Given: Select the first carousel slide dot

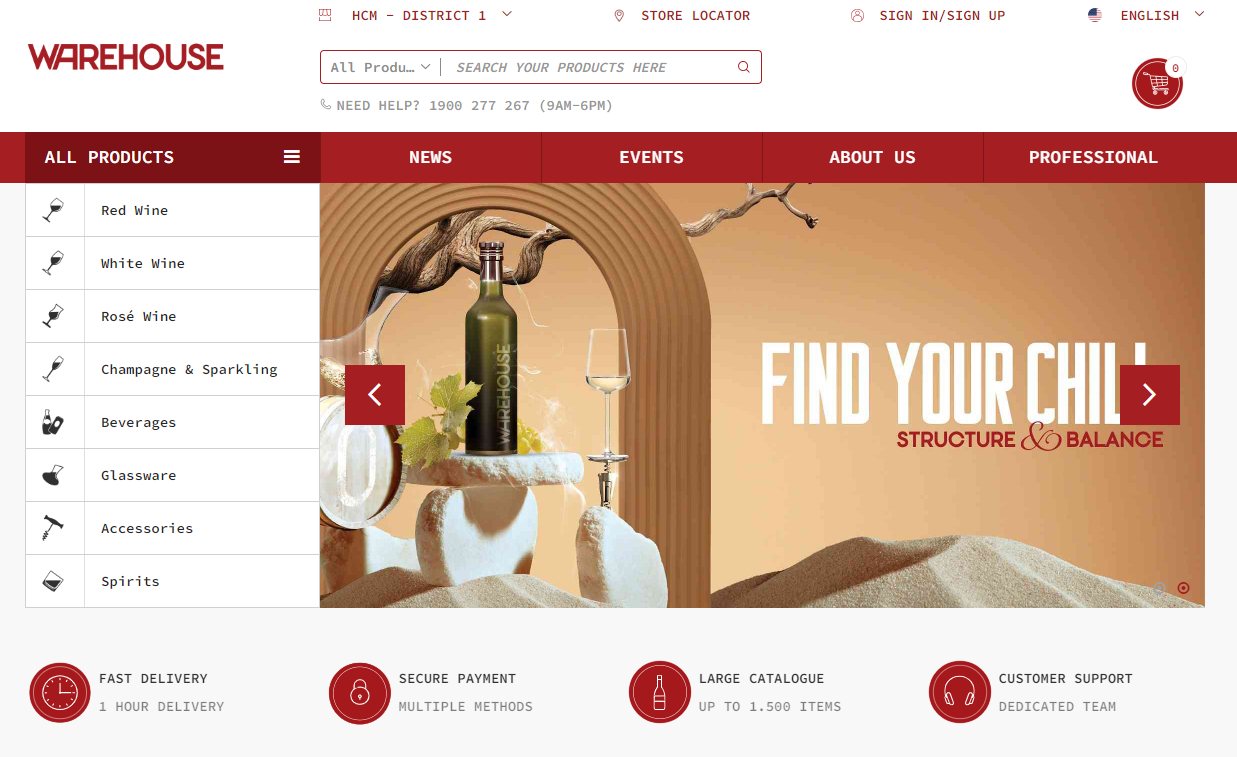Looking at the screenshot, I should pos(1160,588).
